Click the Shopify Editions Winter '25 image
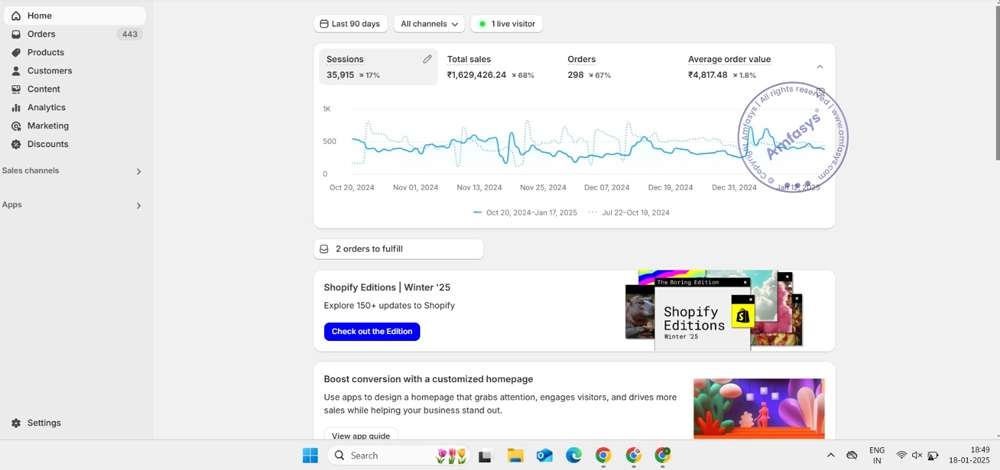Screen dimensions: 1000x470 coord(713,310)
